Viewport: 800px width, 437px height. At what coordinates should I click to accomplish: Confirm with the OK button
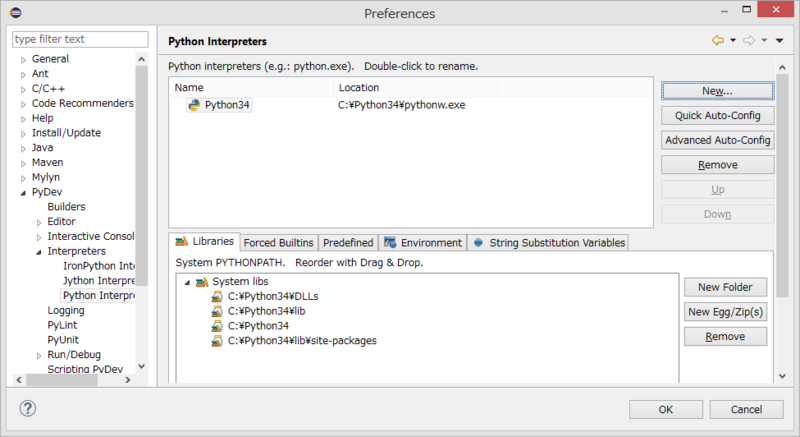(x=665, y=409)
